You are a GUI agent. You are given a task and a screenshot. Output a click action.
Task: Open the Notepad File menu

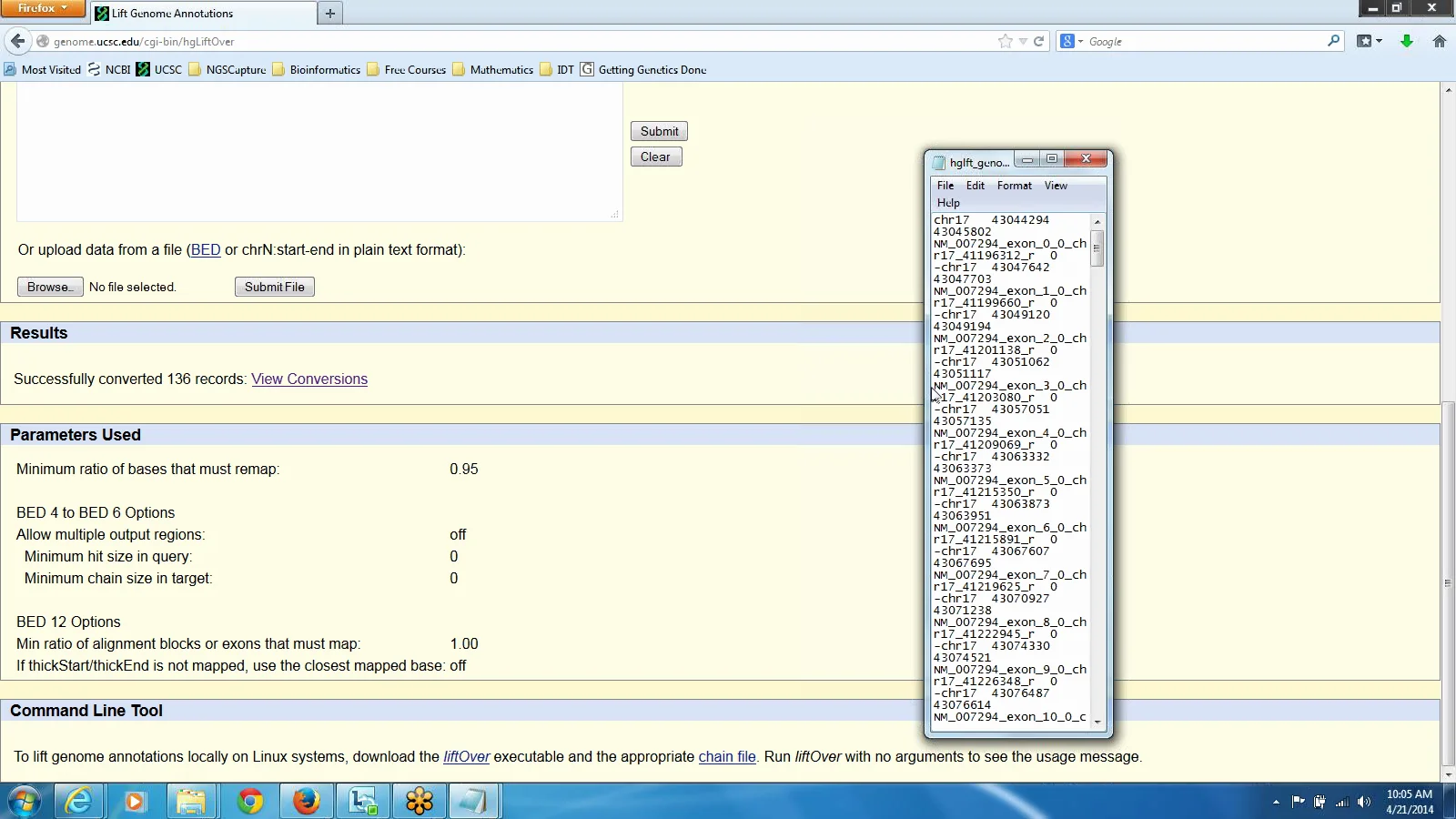(945, 186)
